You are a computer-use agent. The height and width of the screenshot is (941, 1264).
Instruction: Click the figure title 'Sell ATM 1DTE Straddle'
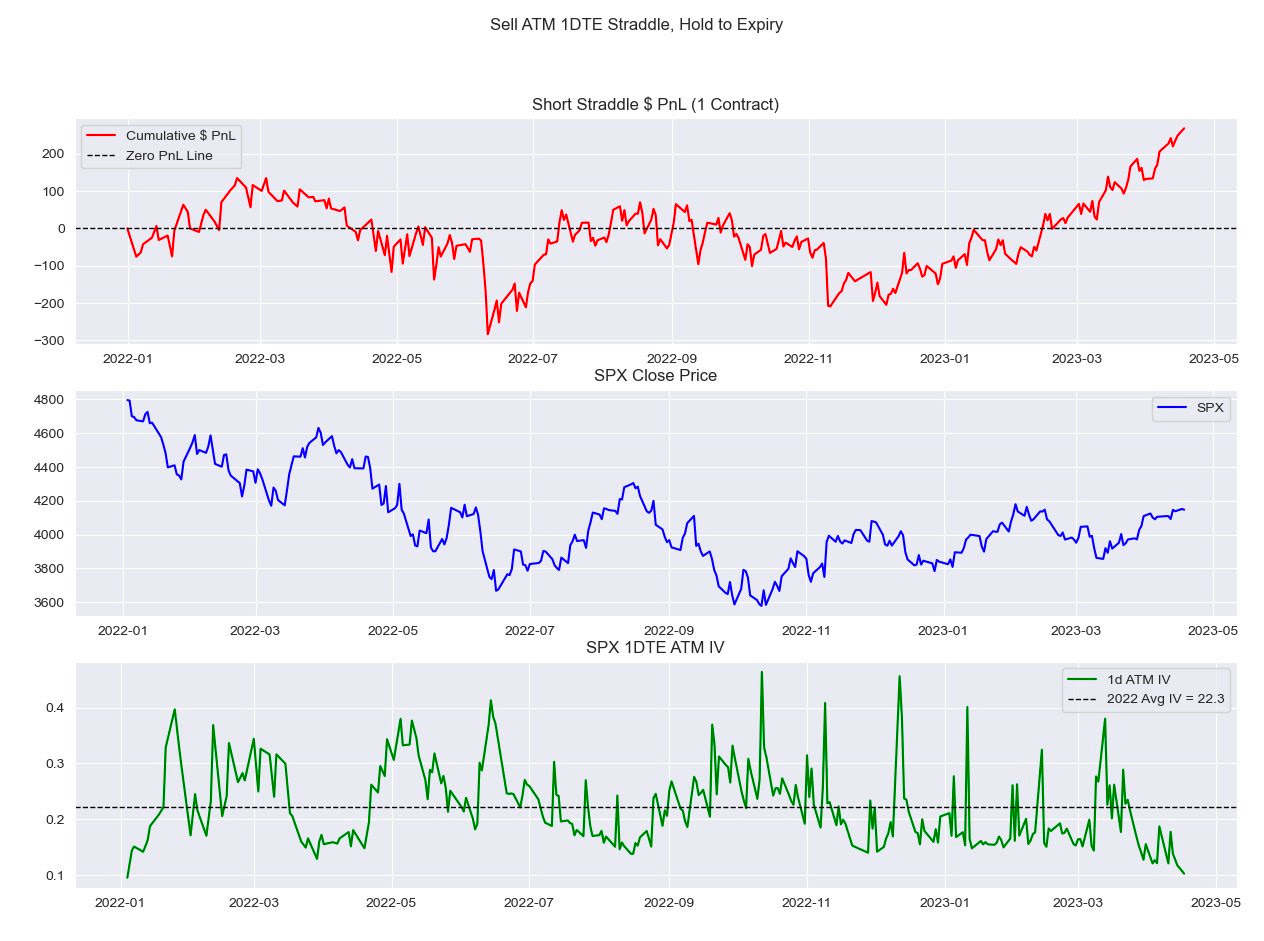click(635, 25)
